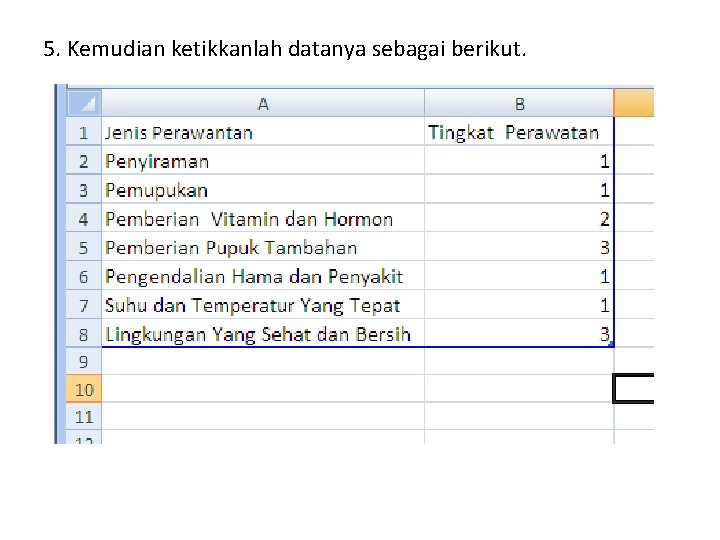Select row 3 header
Viewport: 720px width, 540px height.
pos(84,190)
